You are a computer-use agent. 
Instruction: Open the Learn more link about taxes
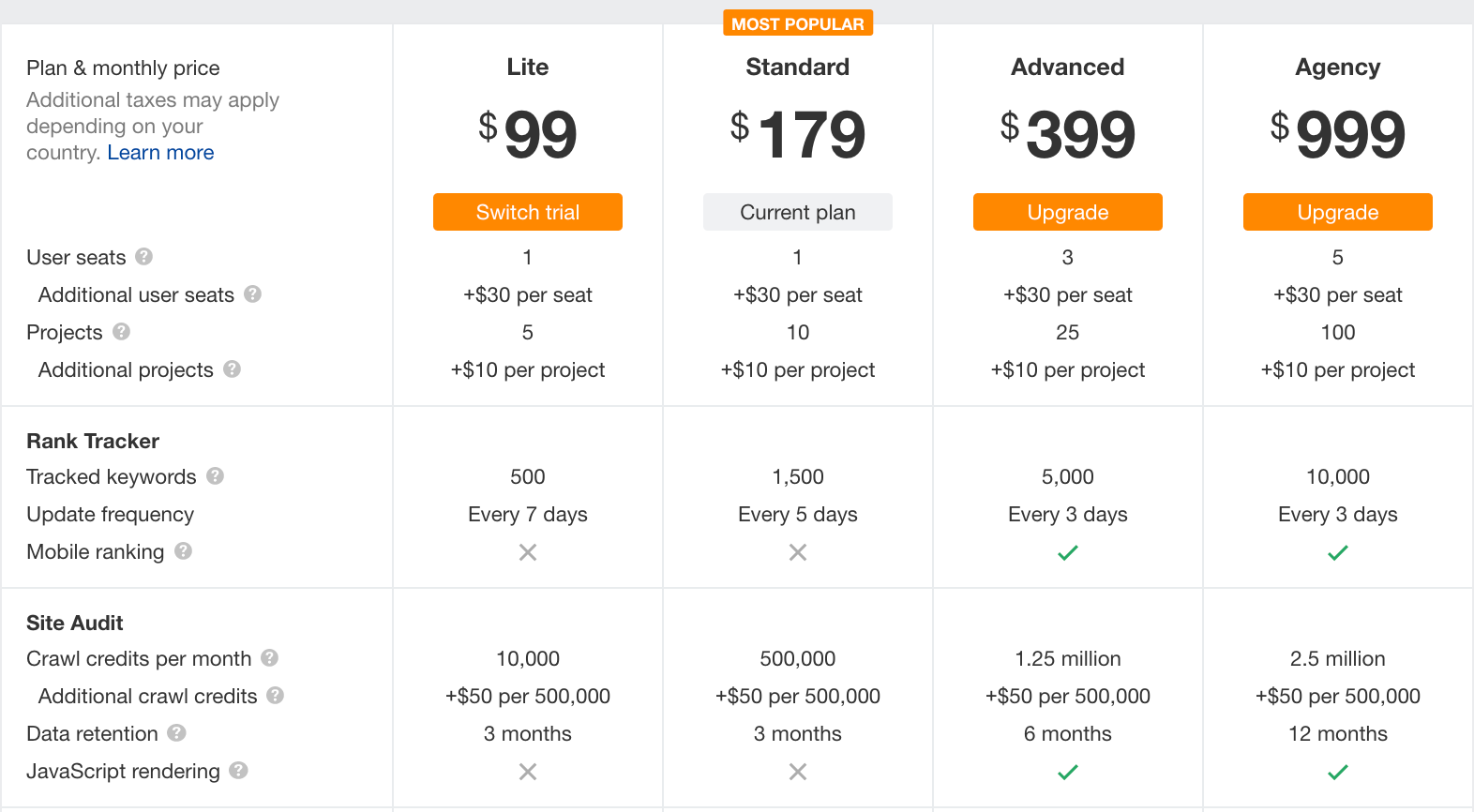point(160,152)
